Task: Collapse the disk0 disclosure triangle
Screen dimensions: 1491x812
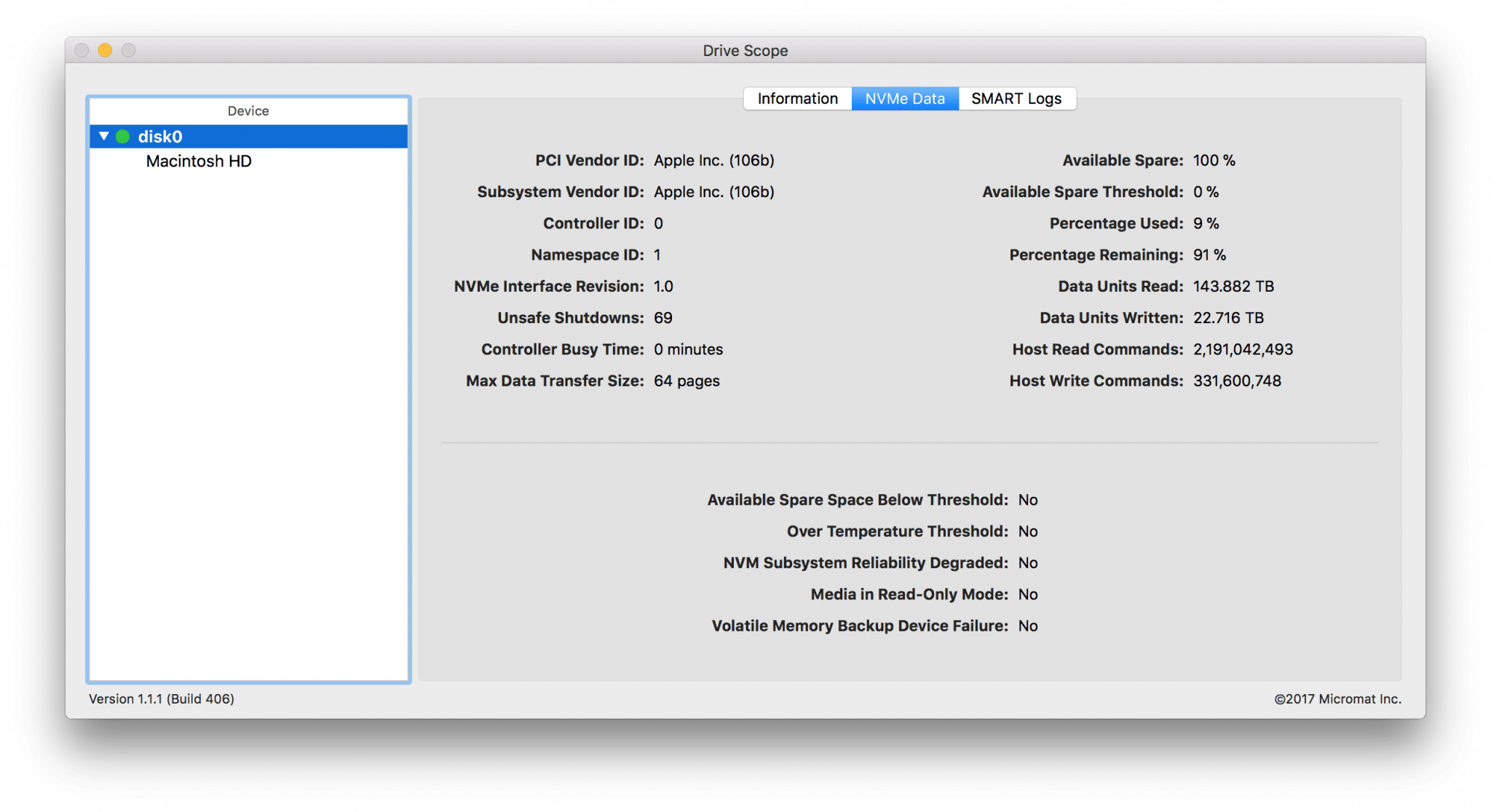Action: coord(103,136)
